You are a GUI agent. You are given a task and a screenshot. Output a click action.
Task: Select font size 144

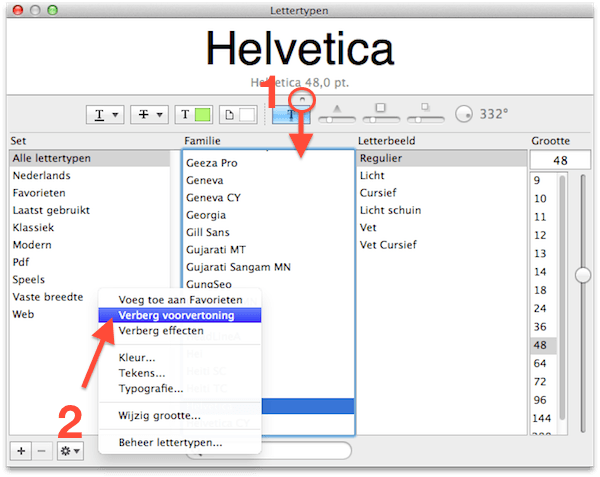(x=544, y=418)
